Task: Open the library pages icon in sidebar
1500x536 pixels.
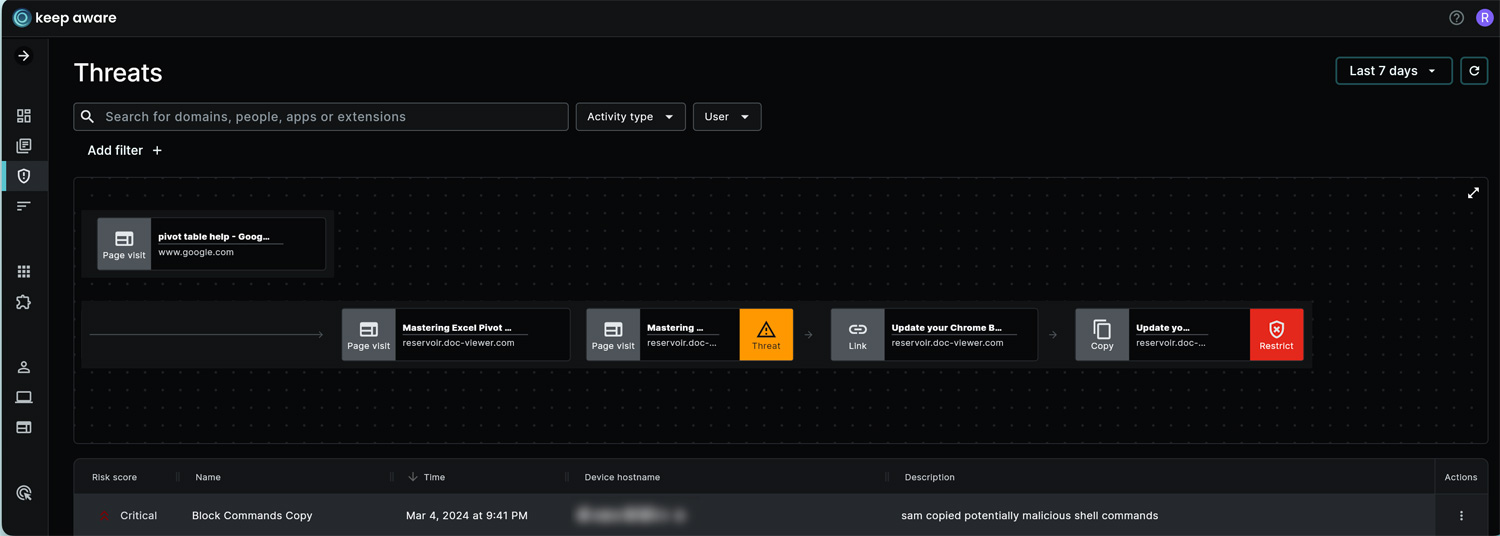Action: tap(24, 146)
